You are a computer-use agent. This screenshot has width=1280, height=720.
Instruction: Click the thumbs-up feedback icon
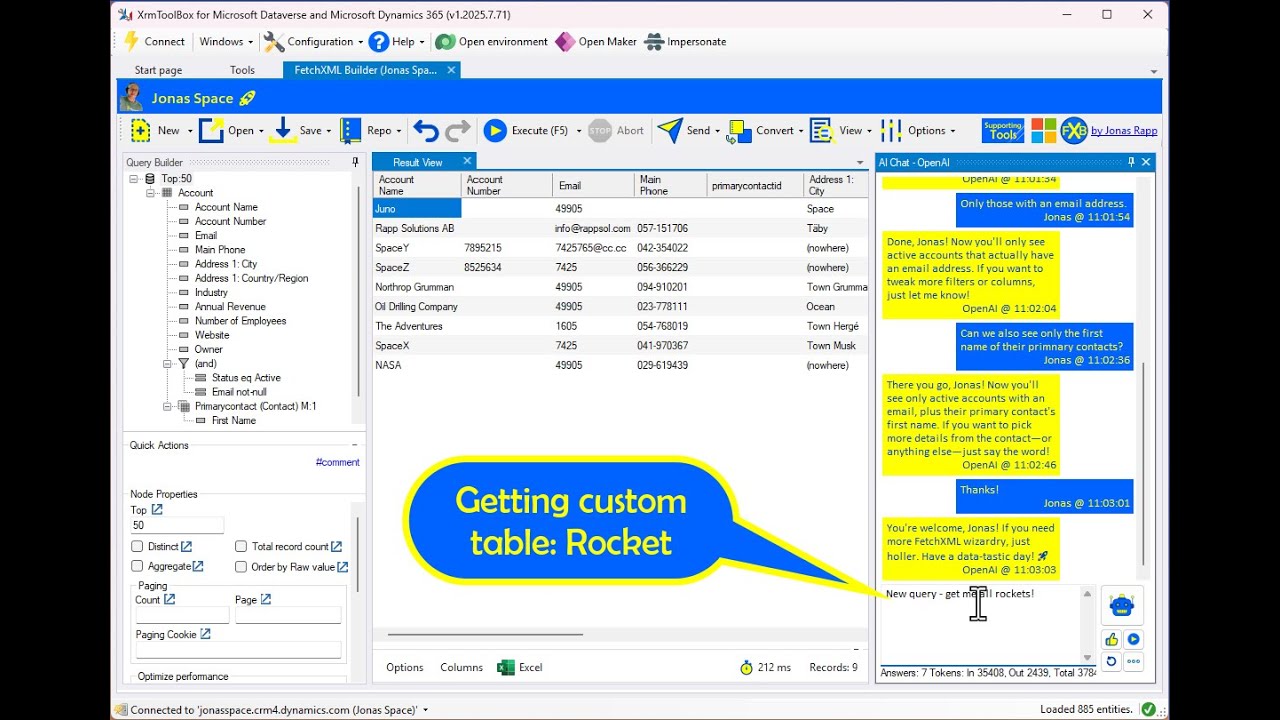[x=1111, y=639]
